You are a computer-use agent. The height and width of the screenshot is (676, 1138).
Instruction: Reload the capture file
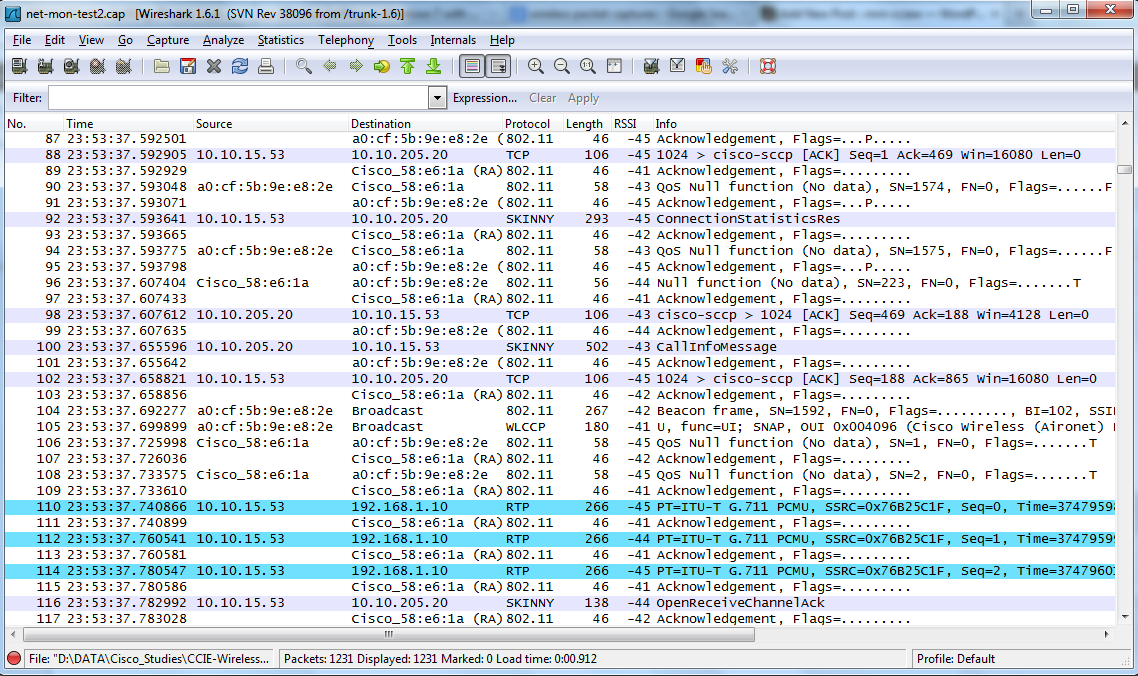(240, 67)
